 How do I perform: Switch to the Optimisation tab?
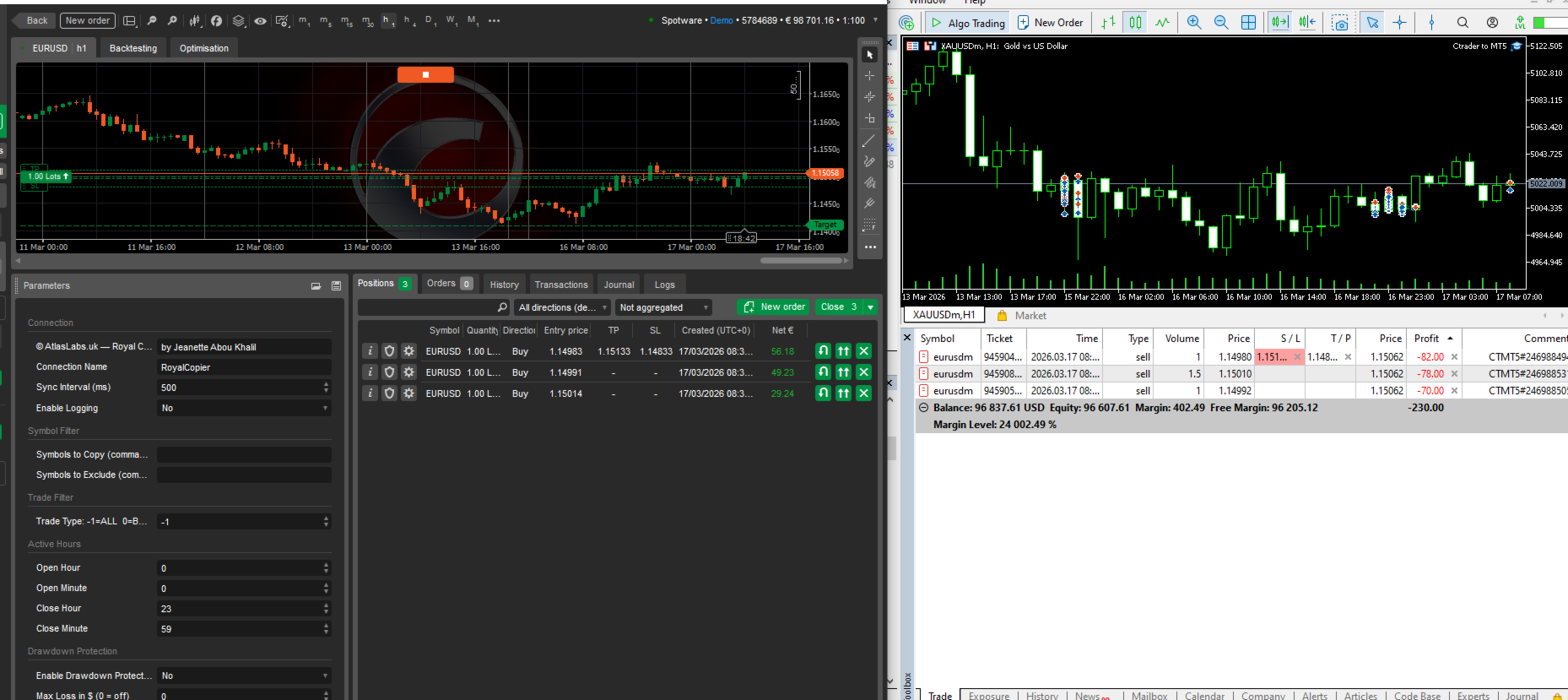tap(204, 48)
